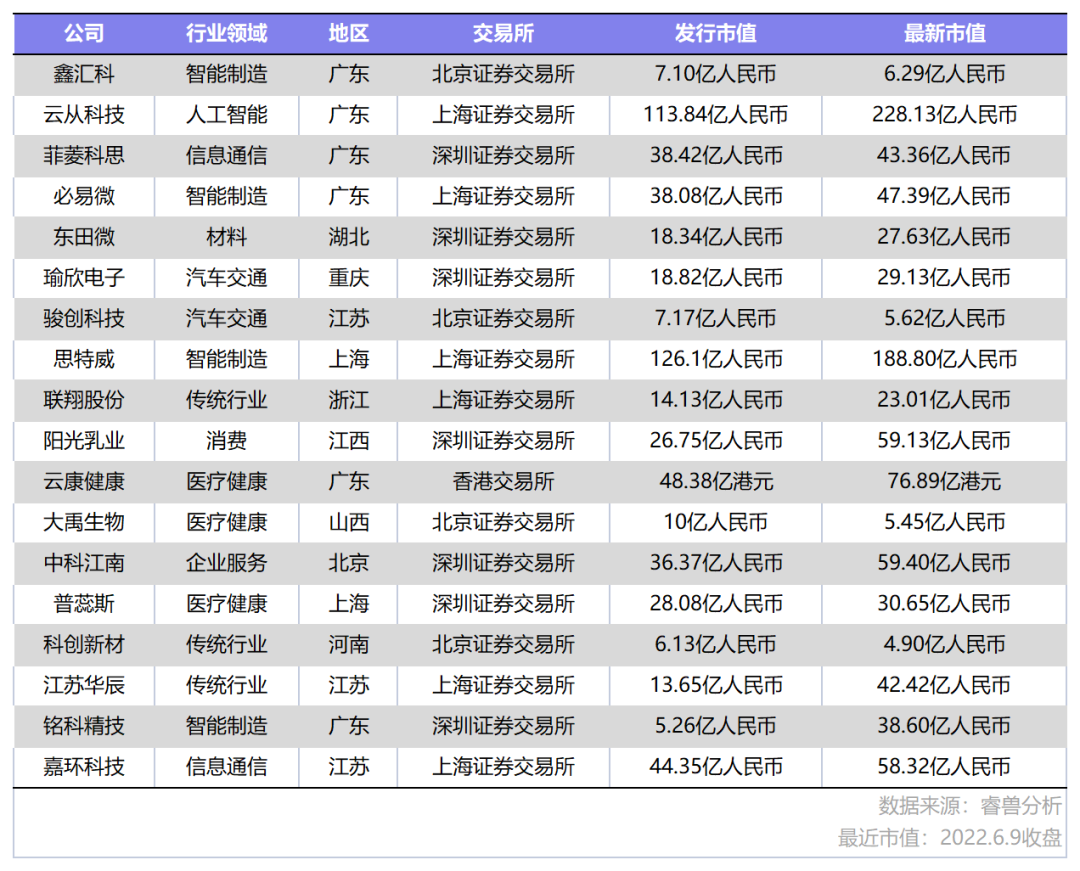Select the 嘉环科技 company cell

[84, 766]
